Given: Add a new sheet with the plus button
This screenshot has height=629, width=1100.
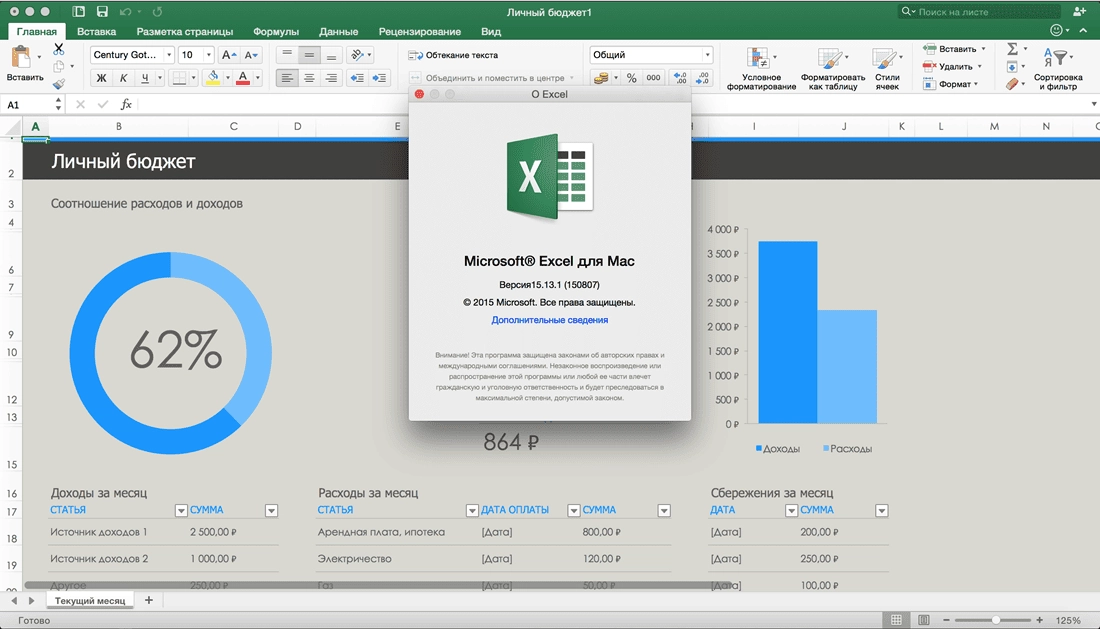Looking at the screenshot, I should pos(149,600).
